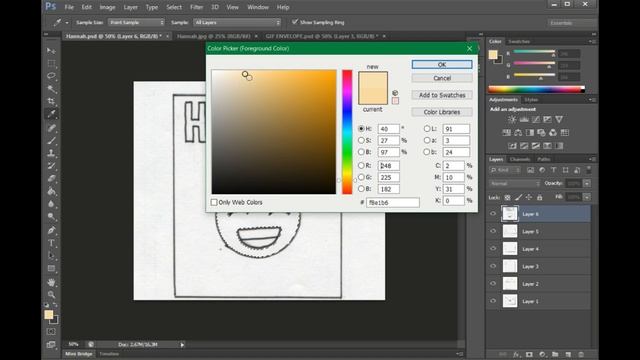Viewport: 640px width, 360px height.
Task: Select the Dodge tool
Action: tap(51, 217)
